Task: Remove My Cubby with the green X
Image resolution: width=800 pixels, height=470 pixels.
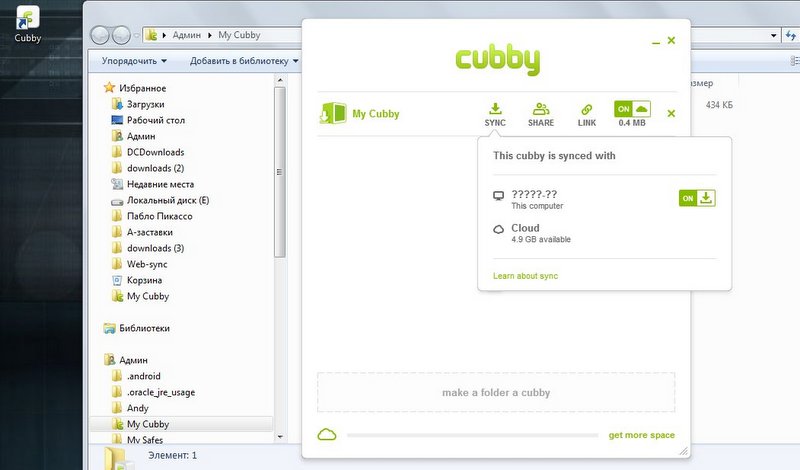Action: point(671,113)
